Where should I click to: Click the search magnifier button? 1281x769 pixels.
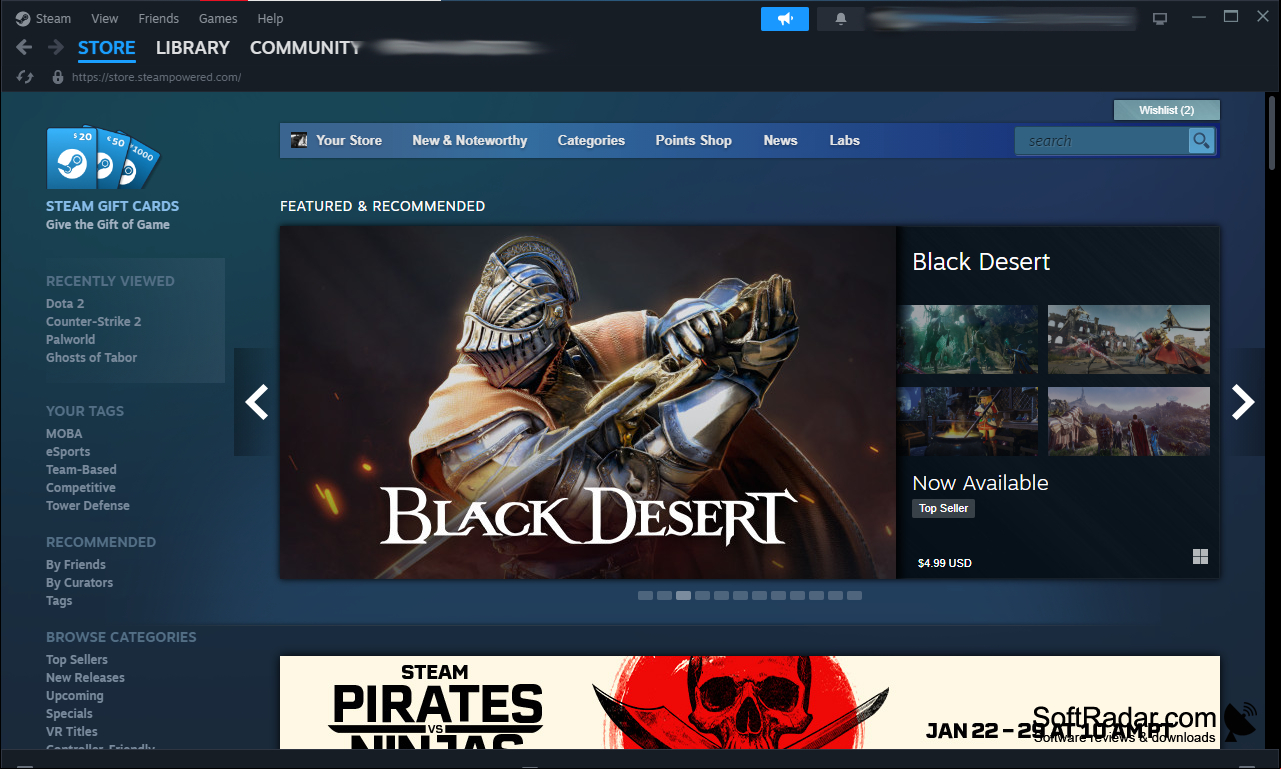1201,141
